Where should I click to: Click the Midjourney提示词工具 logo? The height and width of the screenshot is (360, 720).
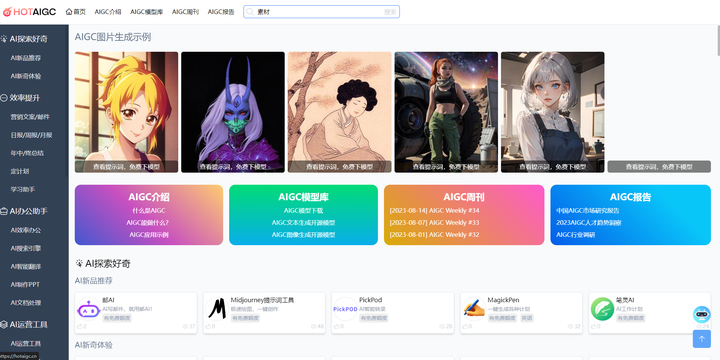point(217,309)
